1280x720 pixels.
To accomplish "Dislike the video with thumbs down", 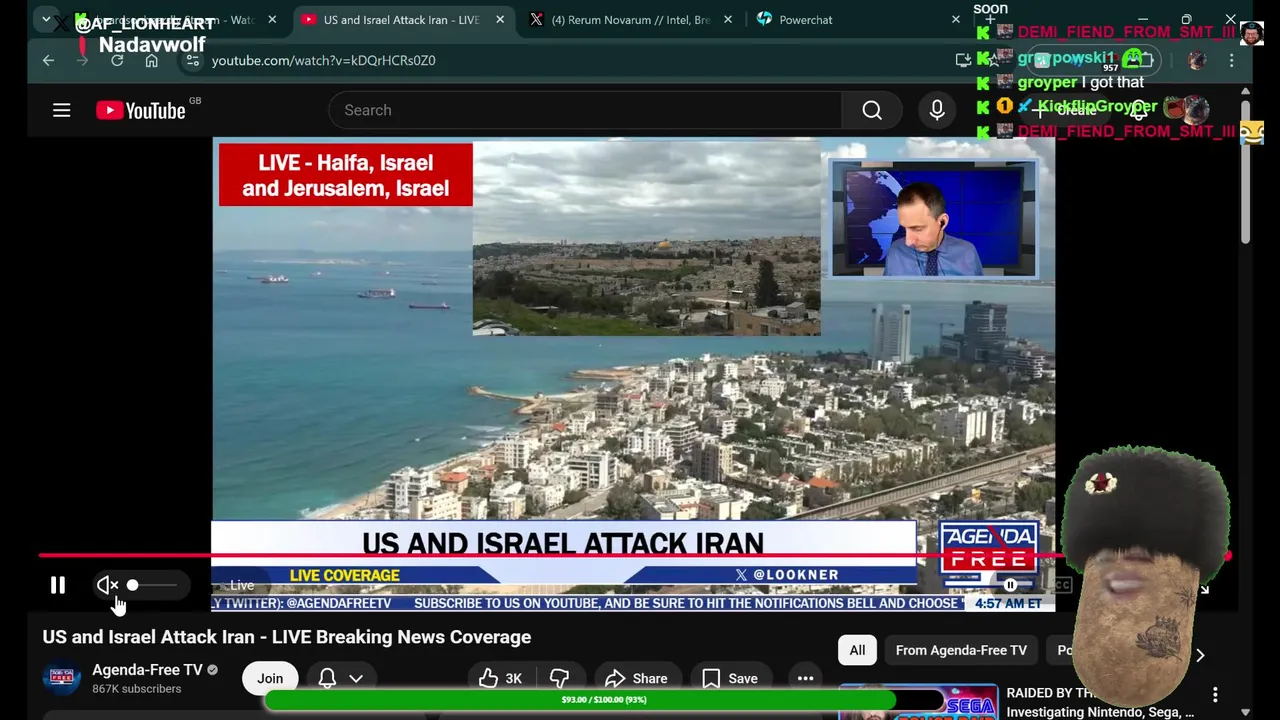I will 560,678.
